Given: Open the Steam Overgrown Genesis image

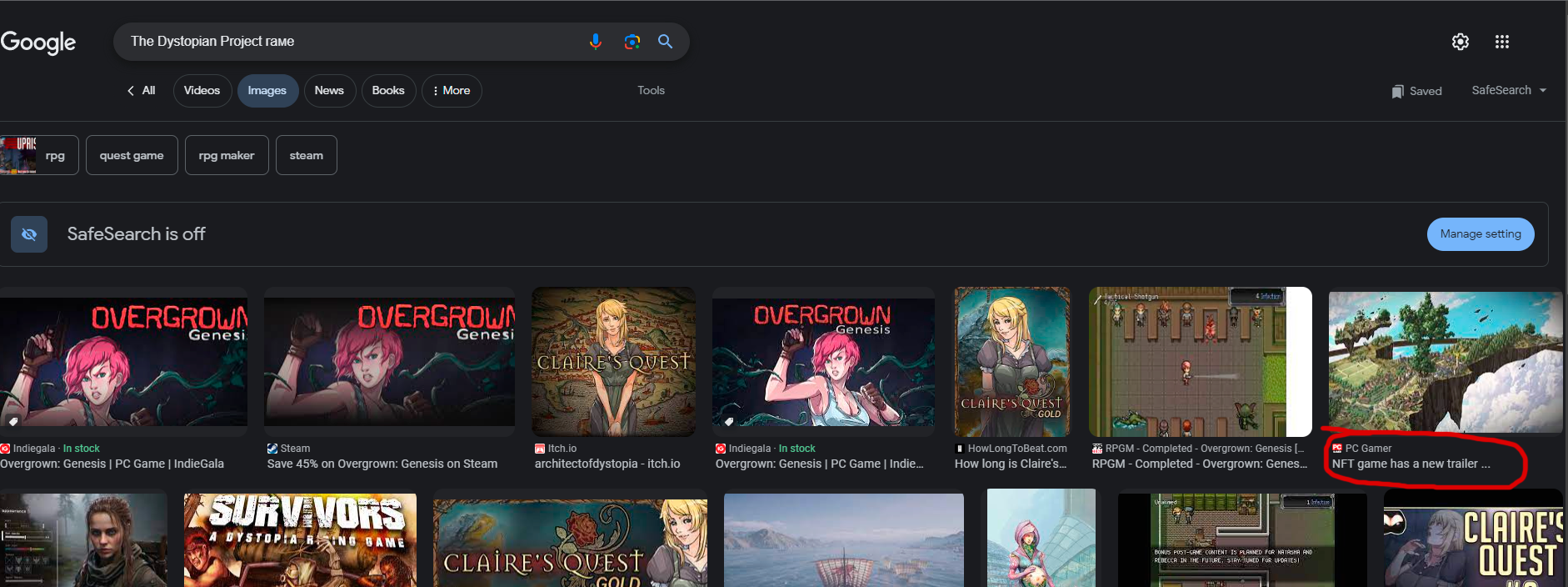Looking at the screenshot, I should tap(390, 362).
